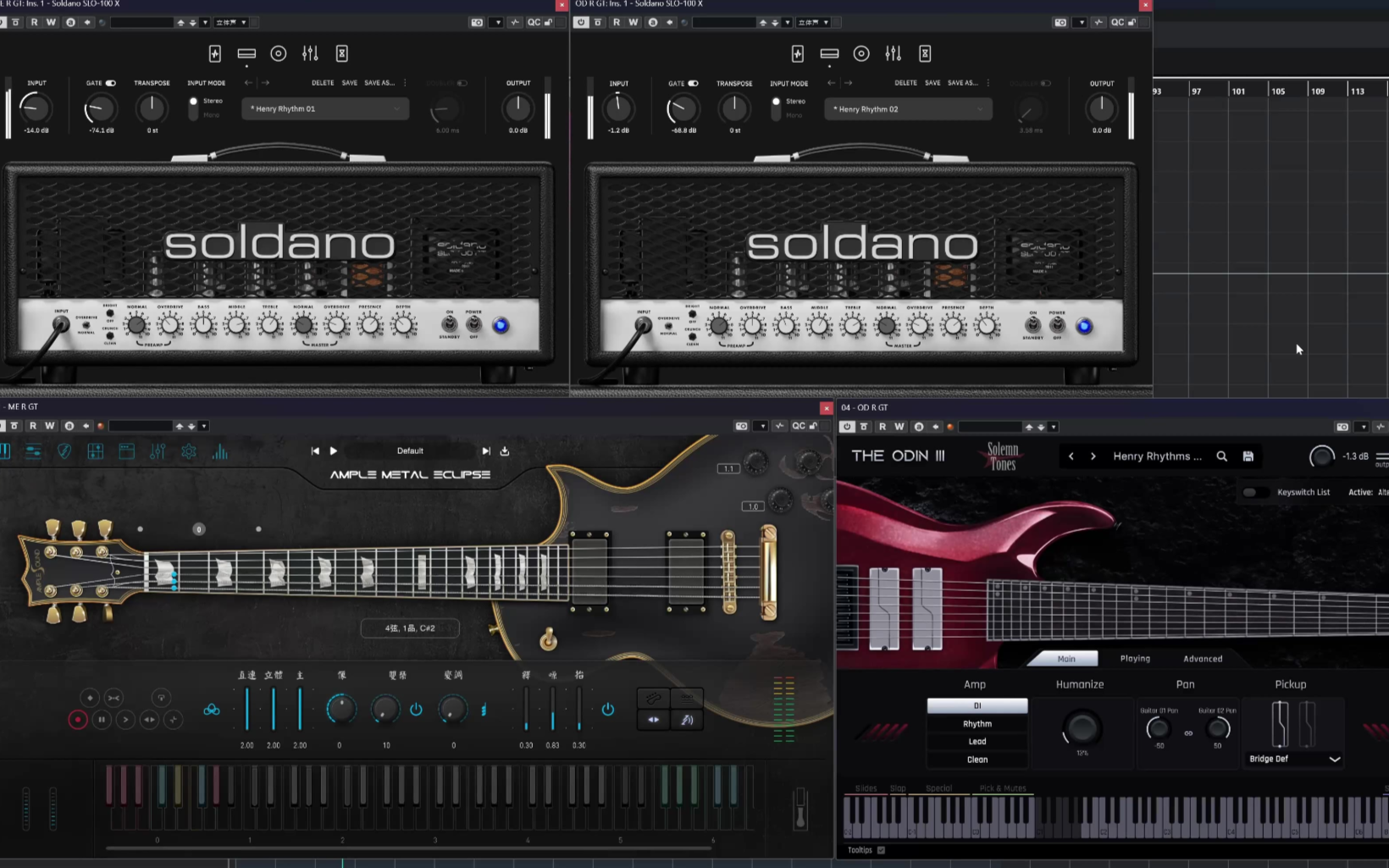Image resolution: width=1389 pixels, height=868 pixels.
Task: Switch to Advanced tab in Odin III
Action: coord(1203,659)
